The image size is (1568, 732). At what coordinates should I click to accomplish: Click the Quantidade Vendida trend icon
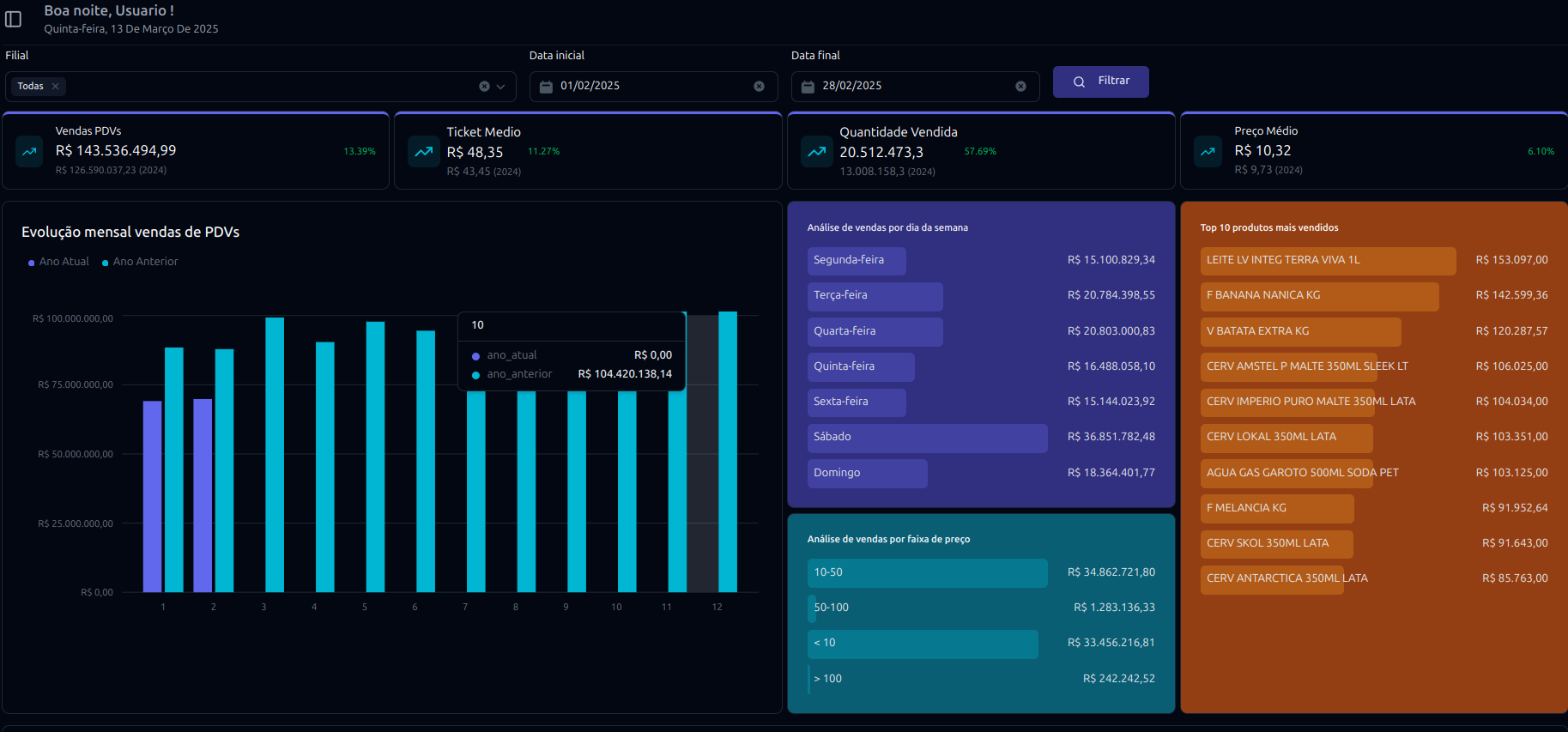816,152
